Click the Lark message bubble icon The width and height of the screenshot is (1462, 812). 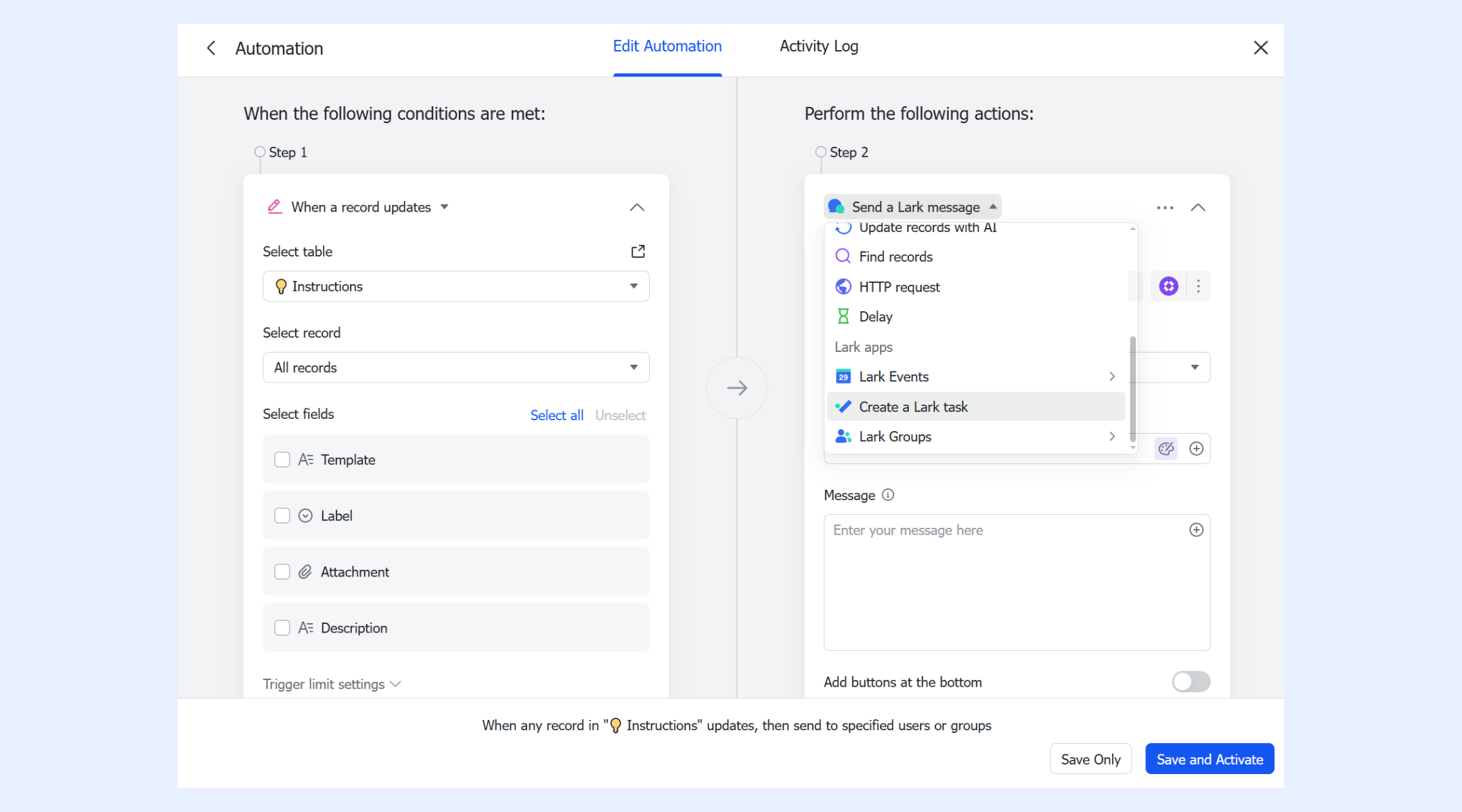(837, 206)
